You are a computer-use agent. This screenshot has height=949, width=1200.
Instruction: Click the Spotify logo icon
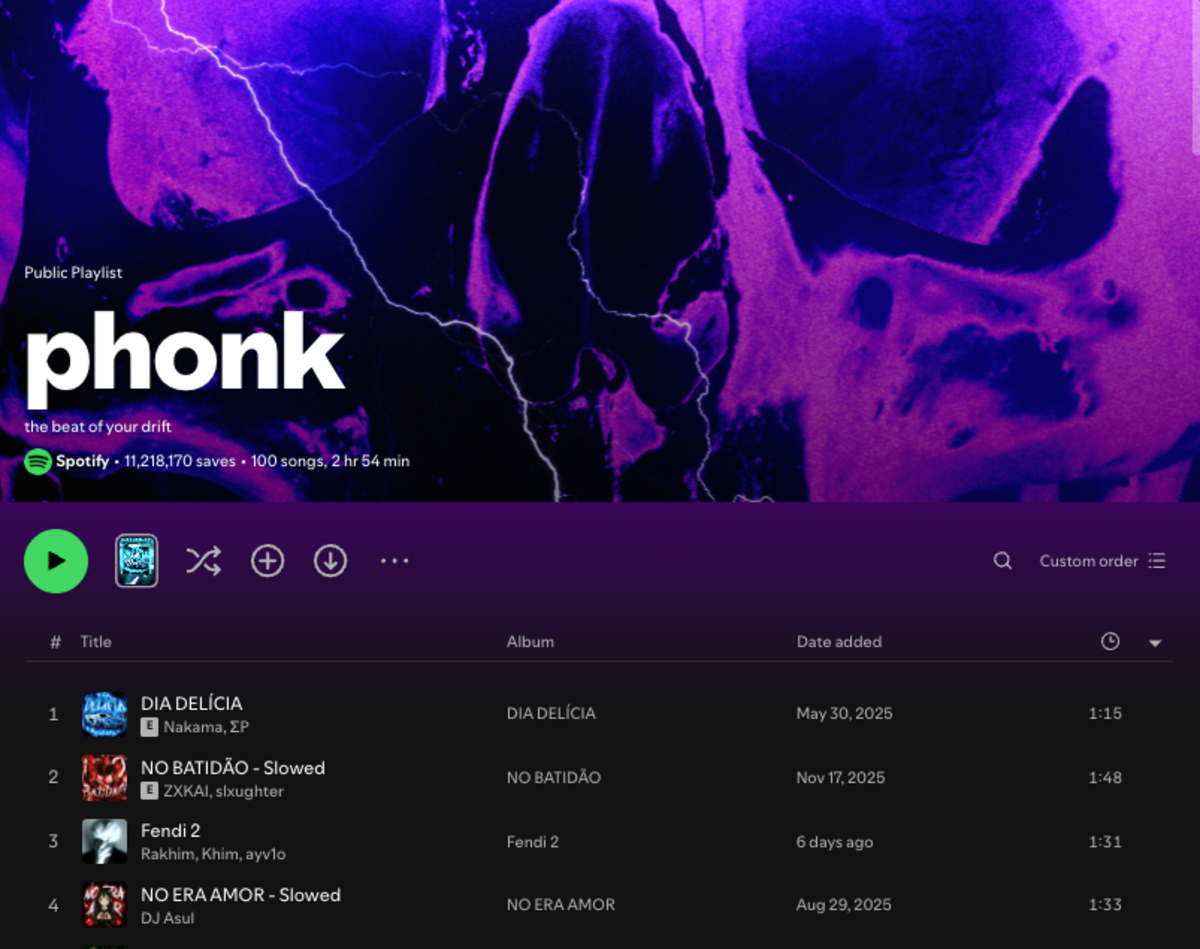pyautogui.click(x=38, y=461)
